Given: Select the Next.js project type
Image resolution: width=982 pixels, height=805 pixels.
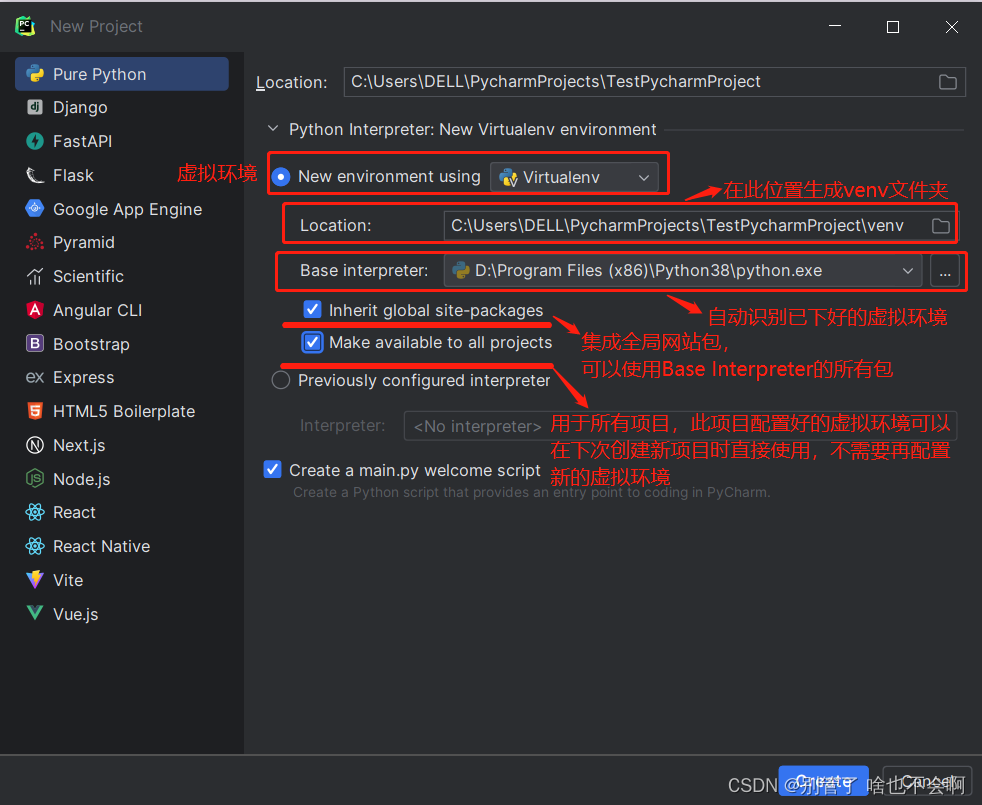Looking at the screenshot, I should pyautogui.click(x=121, y=445).
